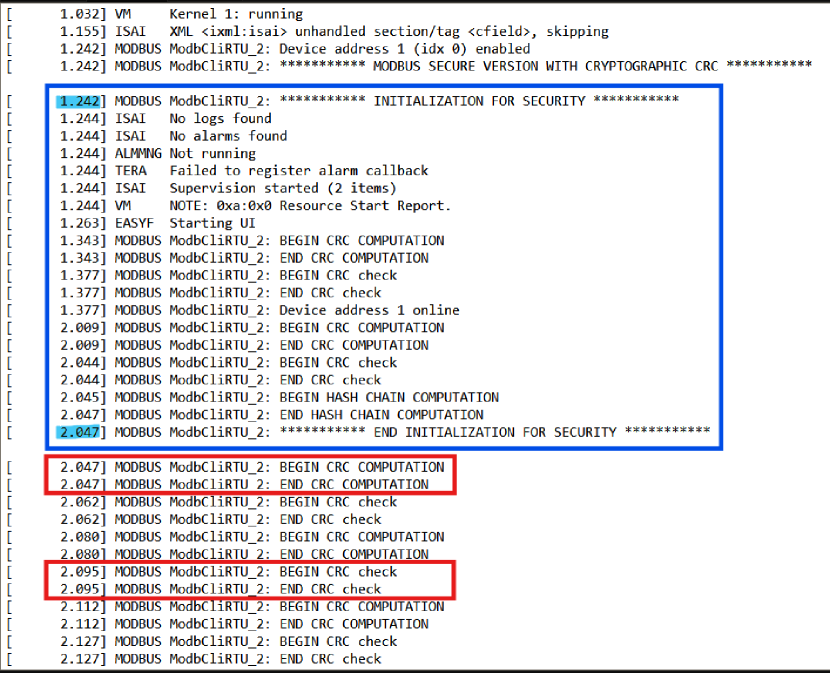
Task: Click 'BEGIN CRC COMPUTATION' at timestamp 1.343
Action: 362,241
